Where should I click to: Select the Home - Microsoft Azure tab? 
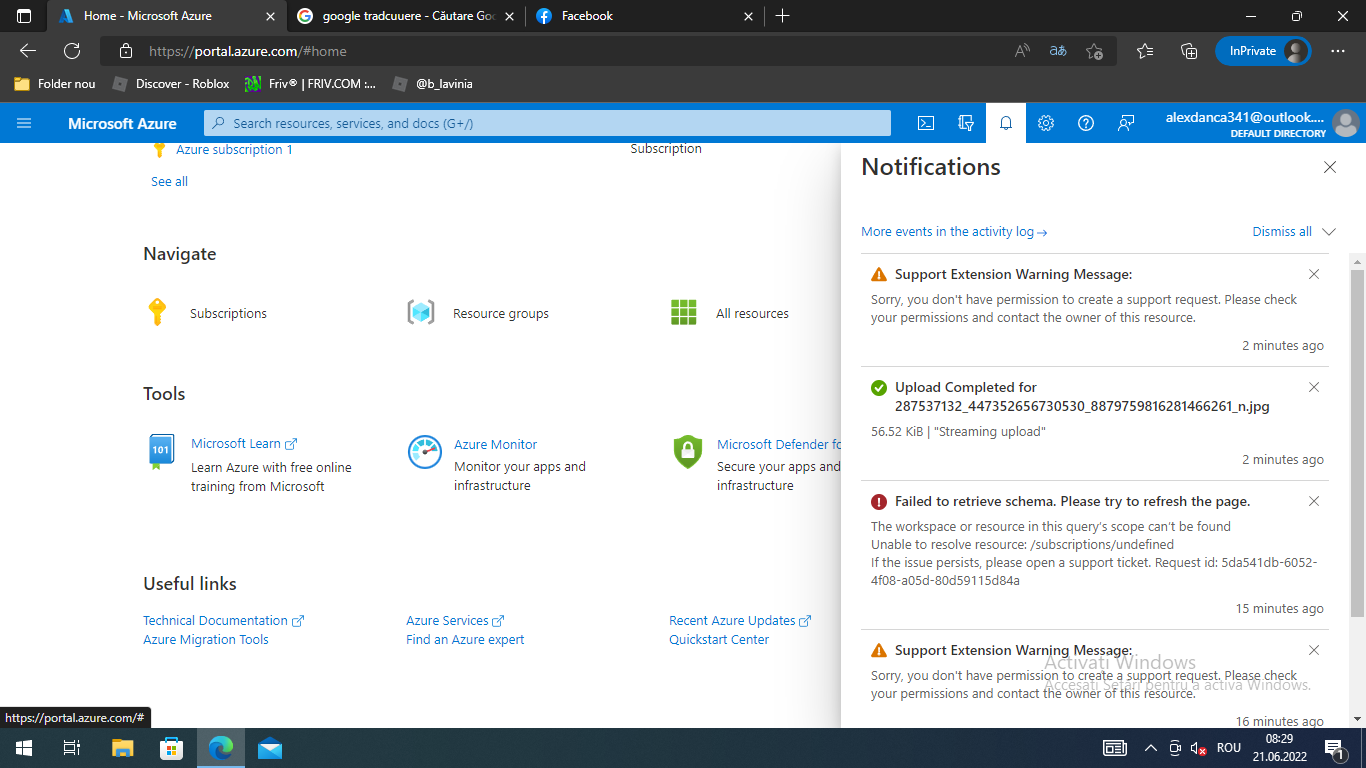coord(167,16)
